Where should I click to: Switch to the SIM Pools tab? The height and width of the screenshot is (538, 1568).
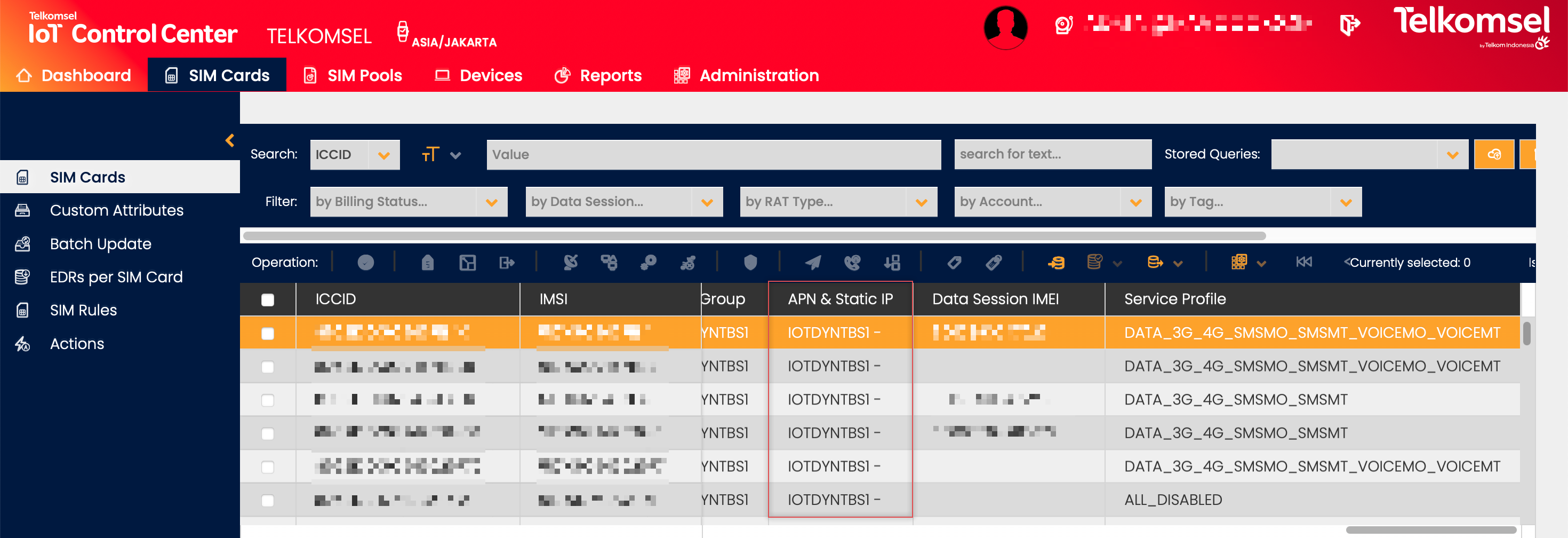click(x=353, y=76)
